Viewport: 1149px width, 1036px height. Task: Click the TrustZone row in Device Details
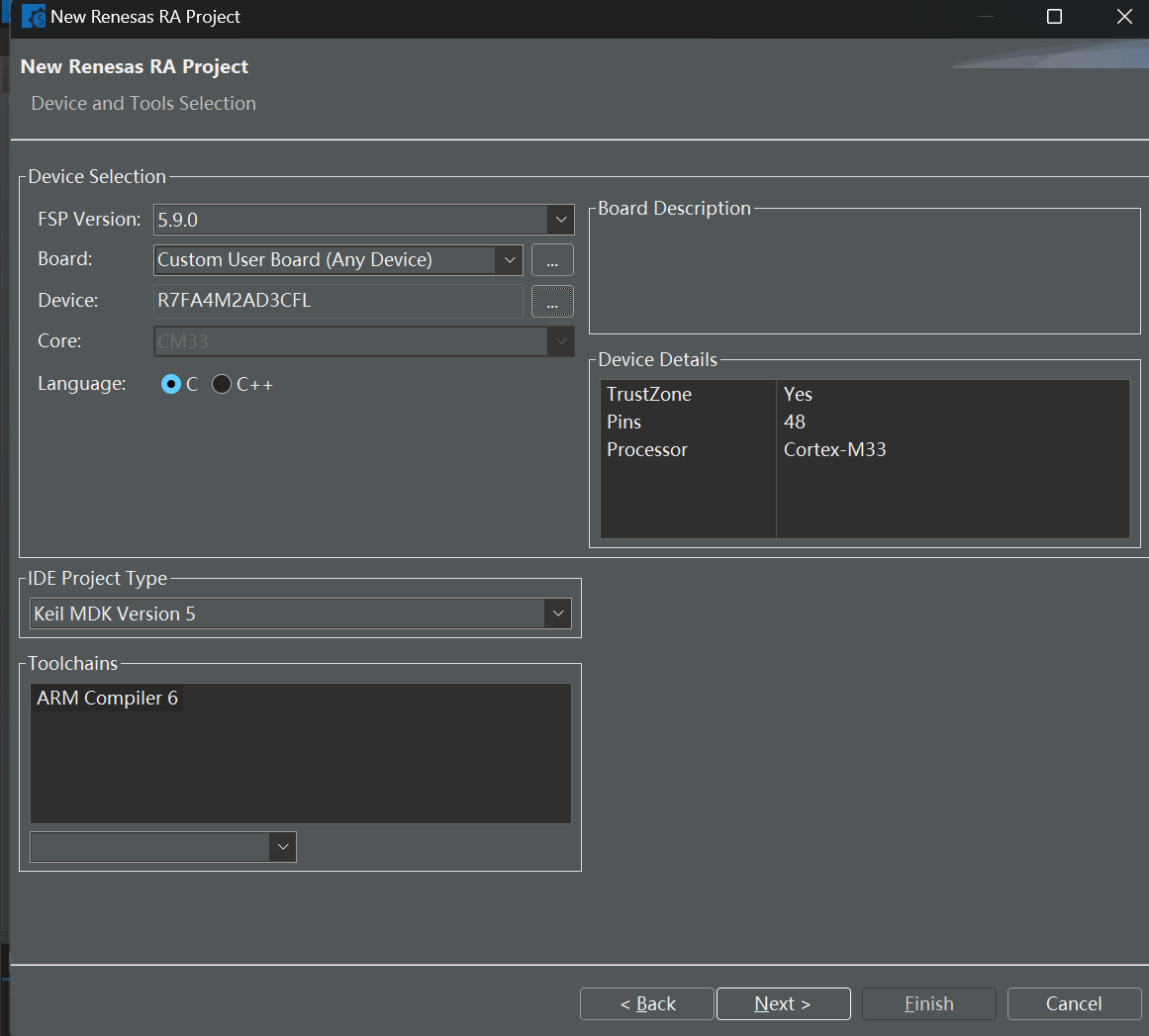(x=865, y=394)
